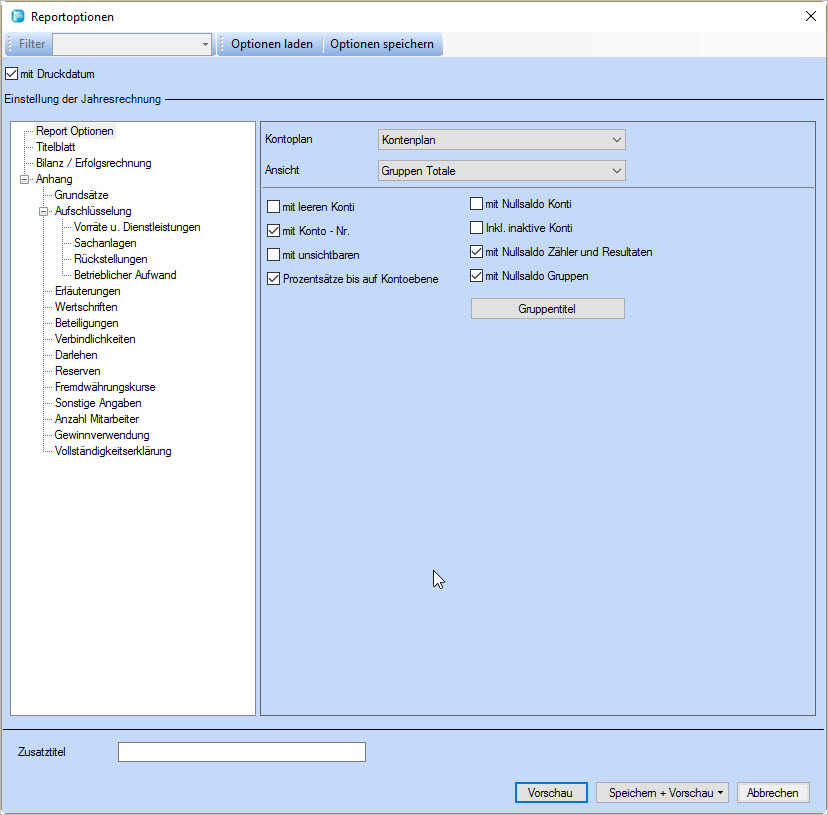Collapse the Anhang tree node
The height and width of the screenshot is (815, 828).
pos(24,179)
